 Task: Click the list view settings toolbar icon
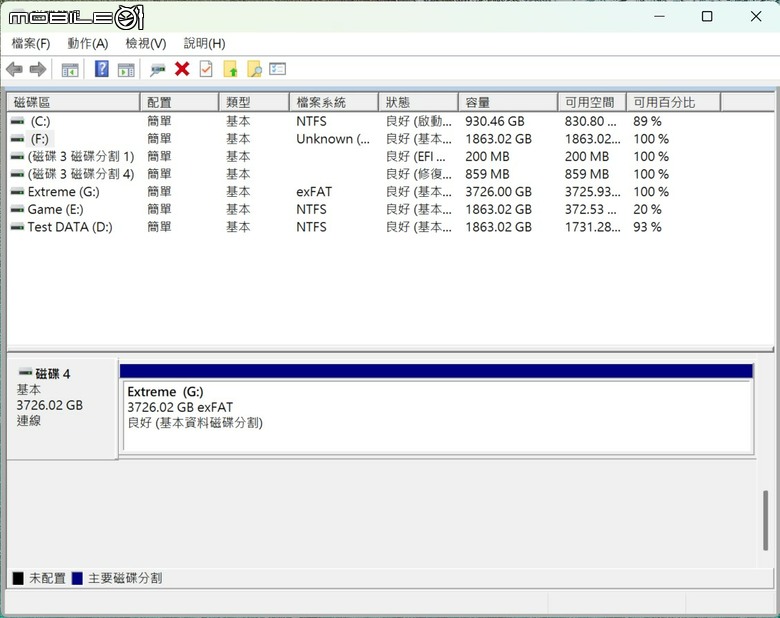[x=278, y=69]
